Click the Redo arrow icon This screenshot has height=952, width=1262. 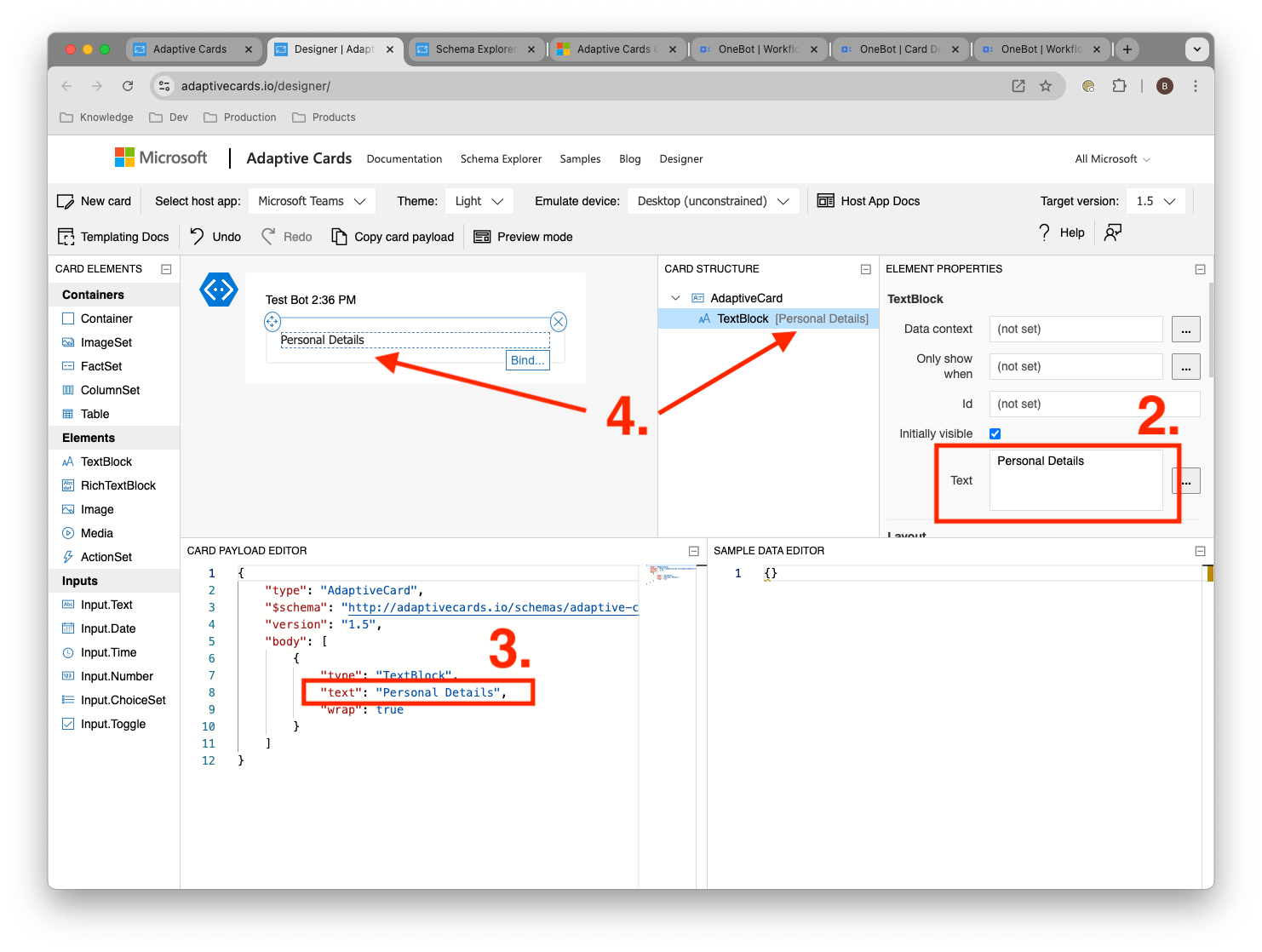(268, 236)
